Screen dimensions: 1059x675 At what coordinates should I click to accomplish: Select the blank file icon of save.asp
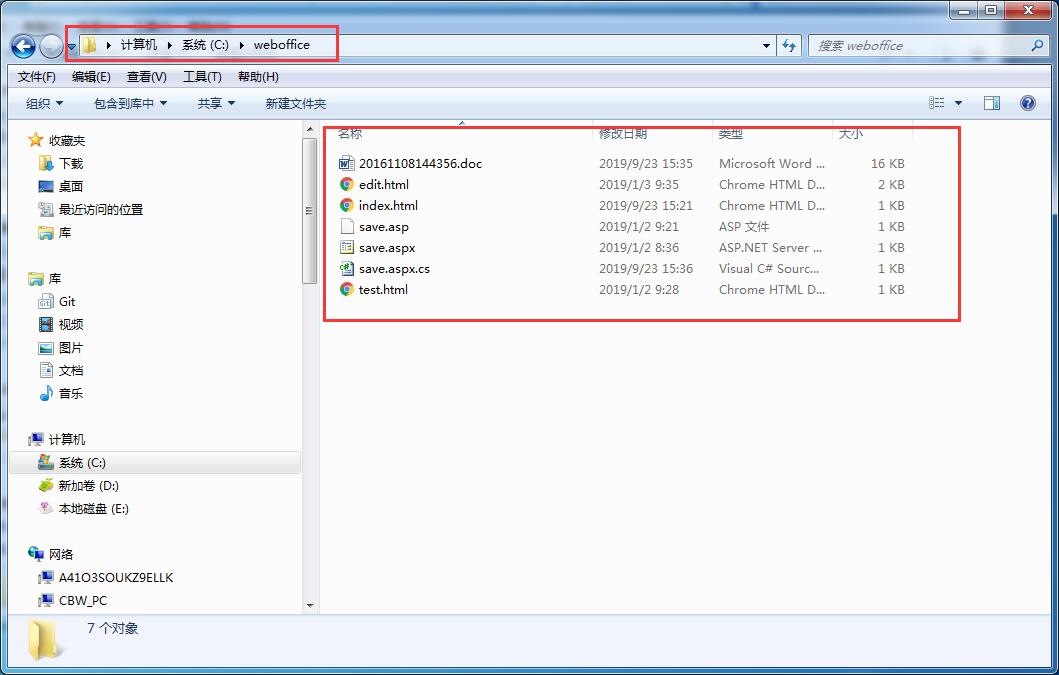(x=346, y=226)
